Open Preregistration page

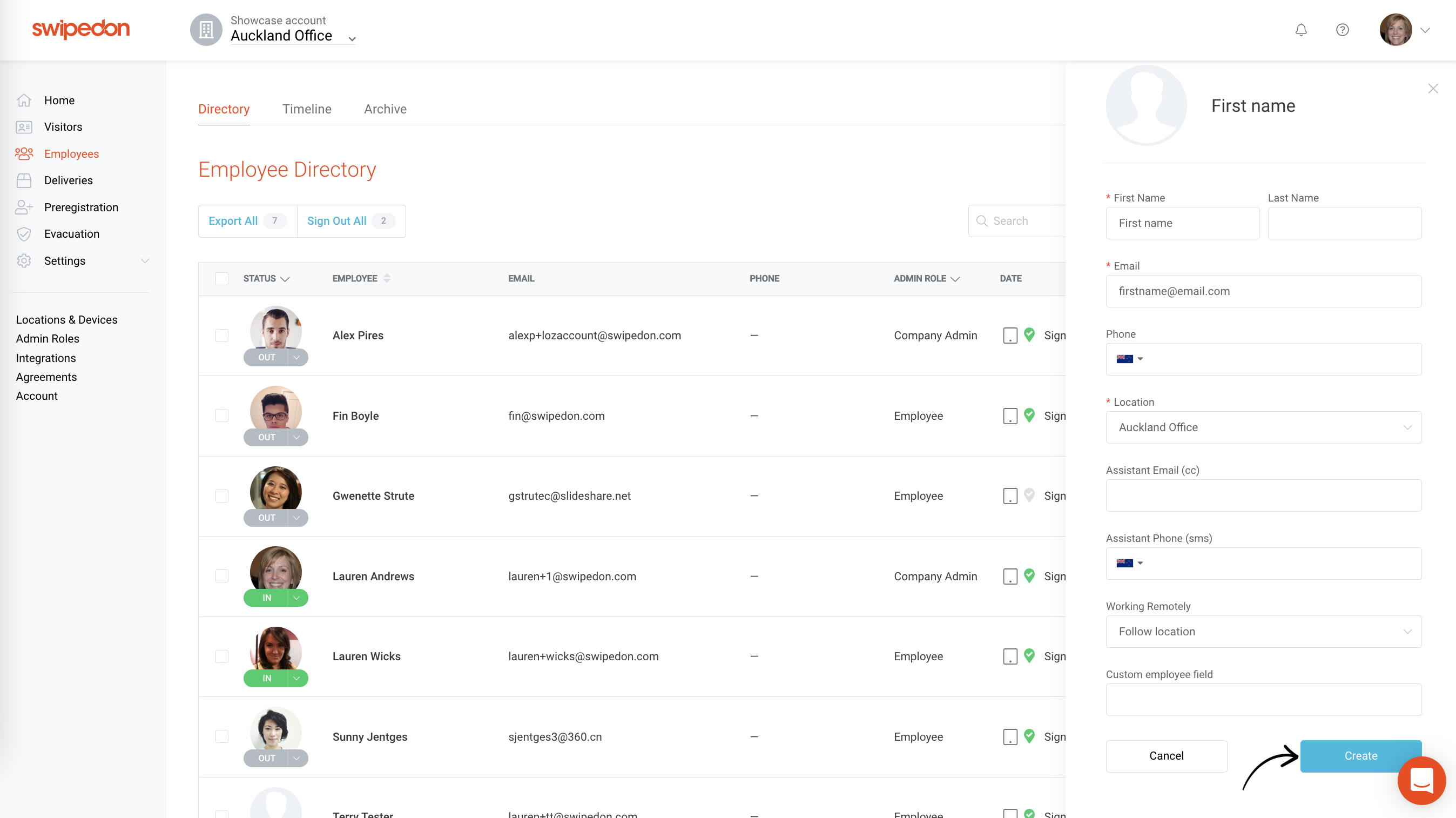pos(82,207)
